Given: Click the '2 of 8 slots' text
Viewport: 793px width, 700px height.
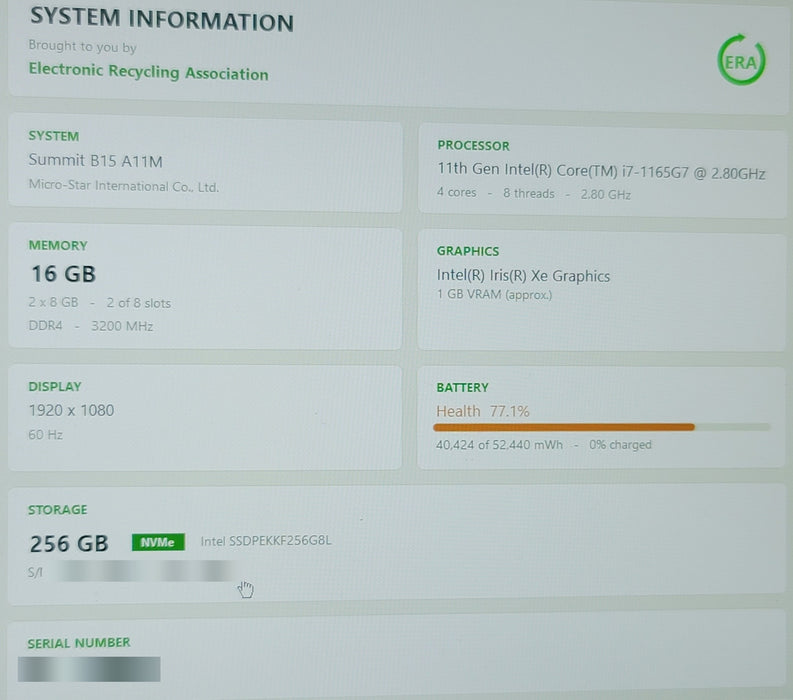Looking at the screenshot, I should tap(139, 303).
